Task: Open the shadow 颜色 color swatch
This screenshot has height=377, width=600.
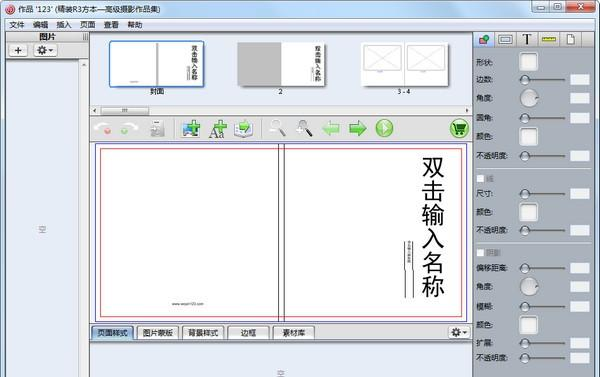Action: click(x=528, y=325)
